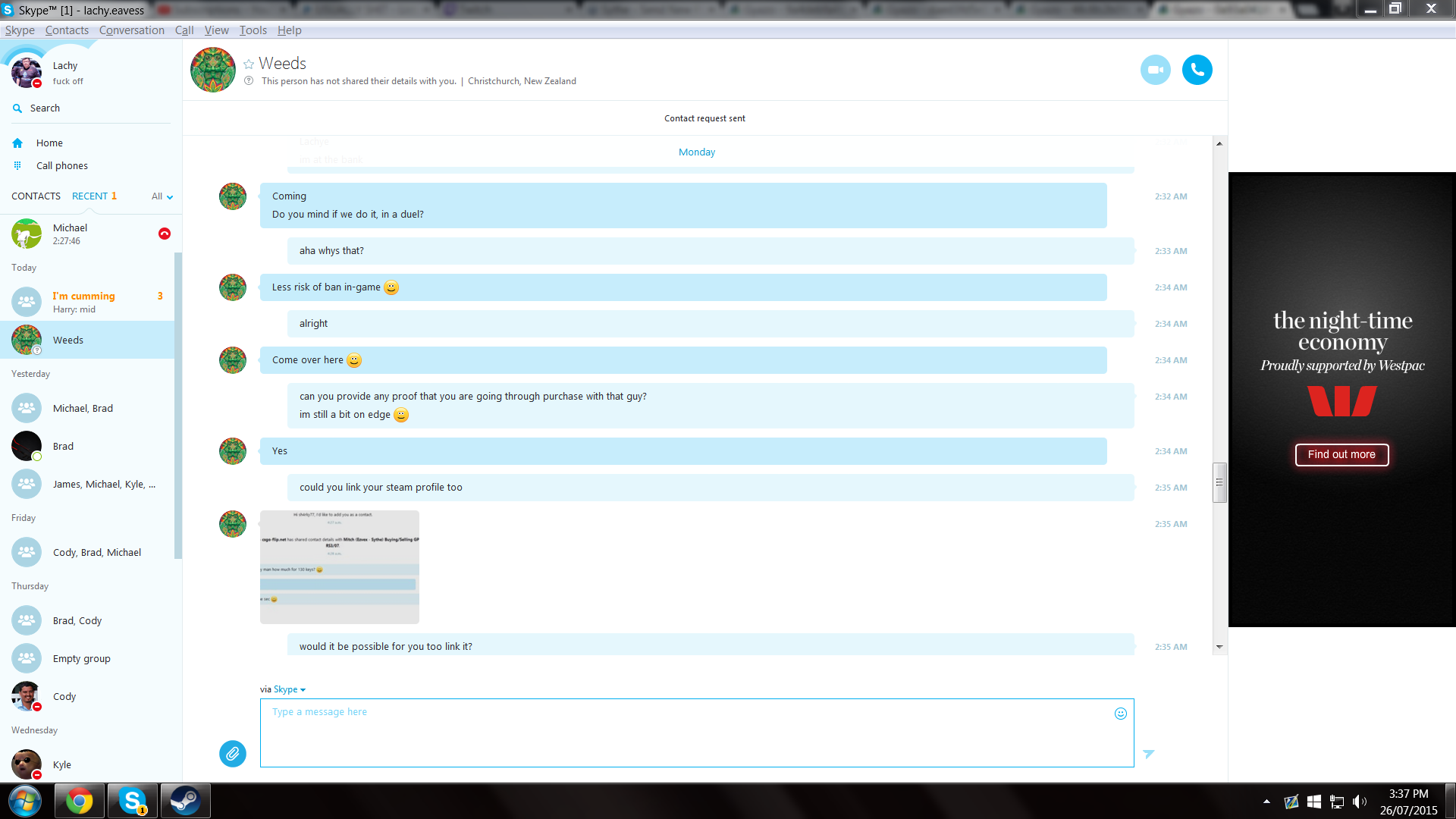
Task: Start a voice call with Weeds
Action: (1197, 70)
